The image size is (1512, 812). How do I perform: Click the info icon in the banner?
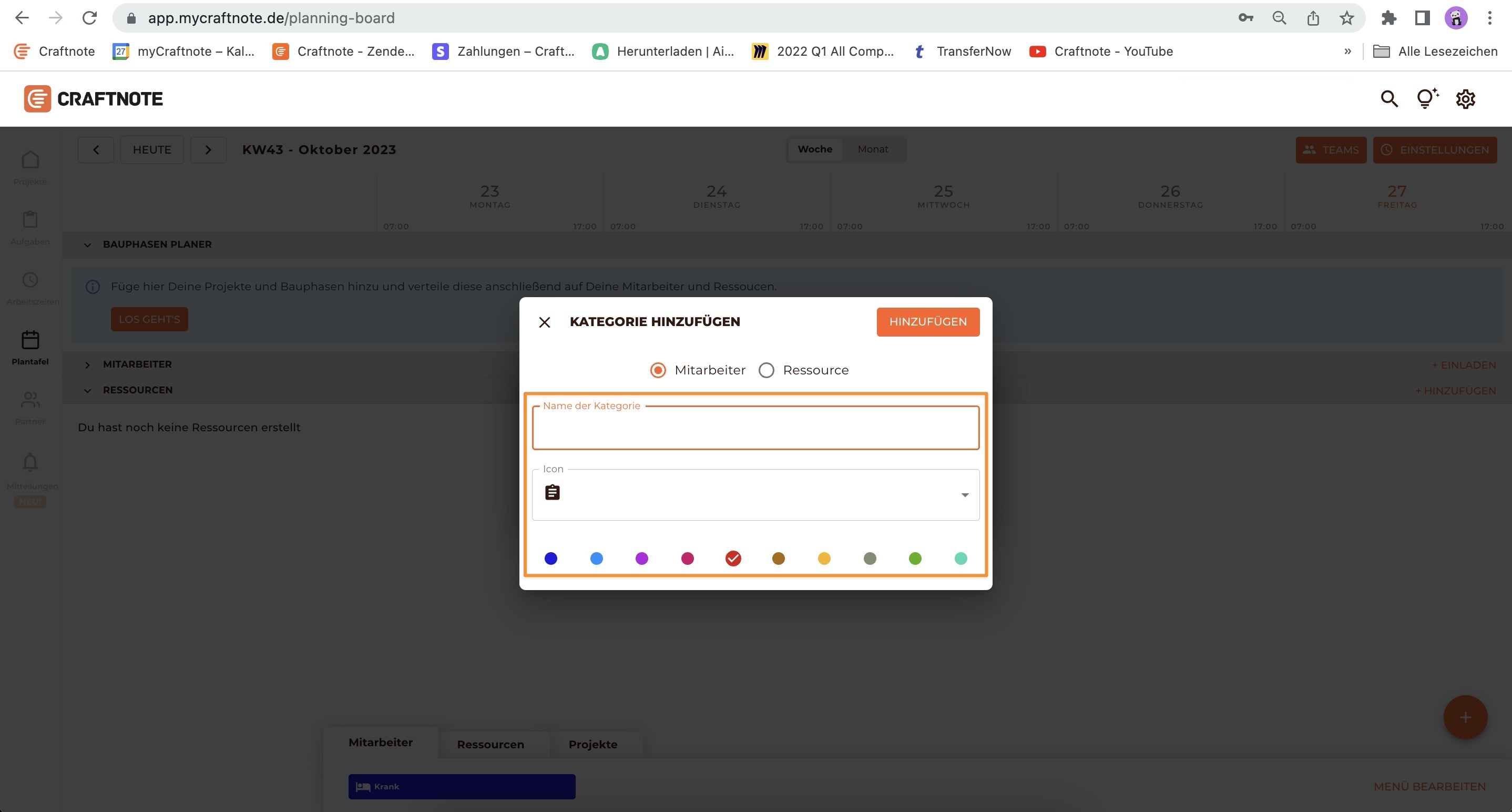tap(93, 287)
